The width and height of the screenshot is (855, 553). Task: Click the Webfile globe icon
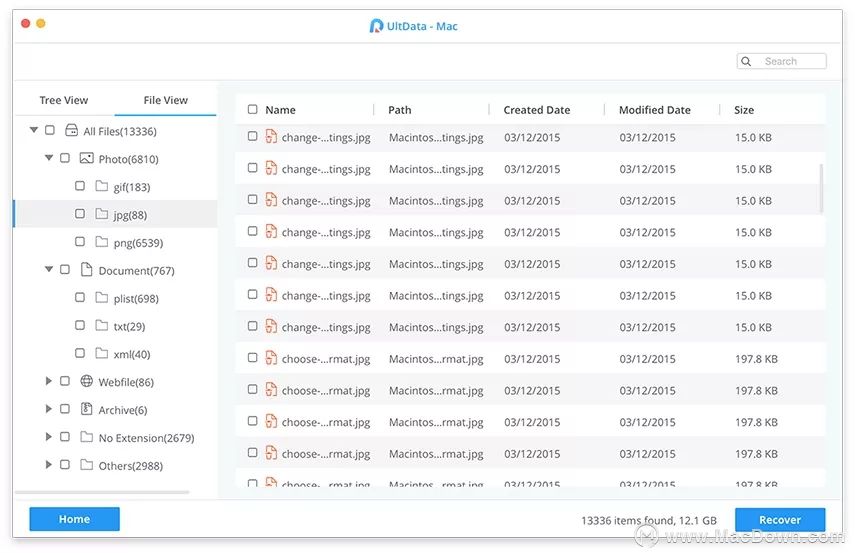(x=86, y=381)
